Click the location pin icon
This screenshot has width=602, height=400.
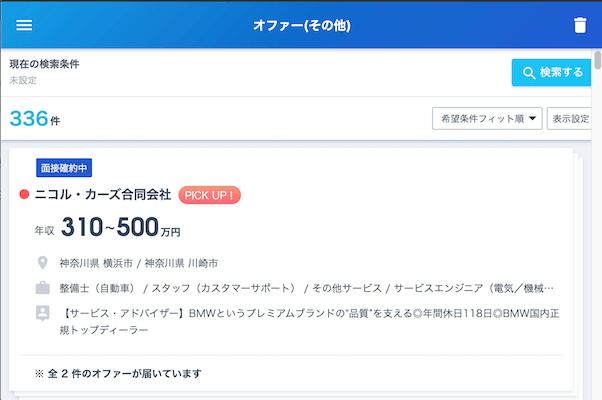(x=43, y=263)
